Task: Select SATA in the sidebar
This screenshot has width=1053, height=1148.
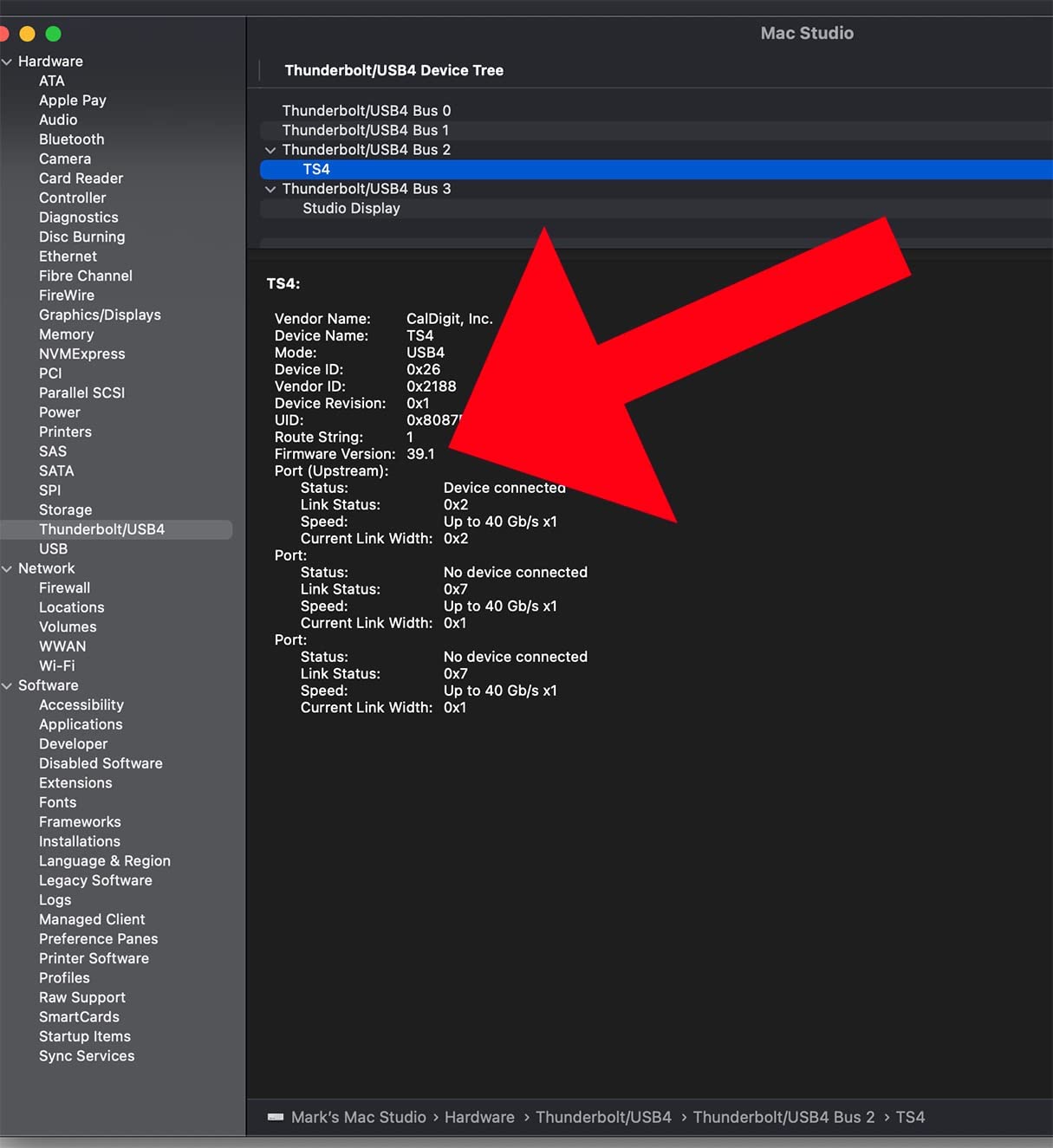Action: point(56,470)
